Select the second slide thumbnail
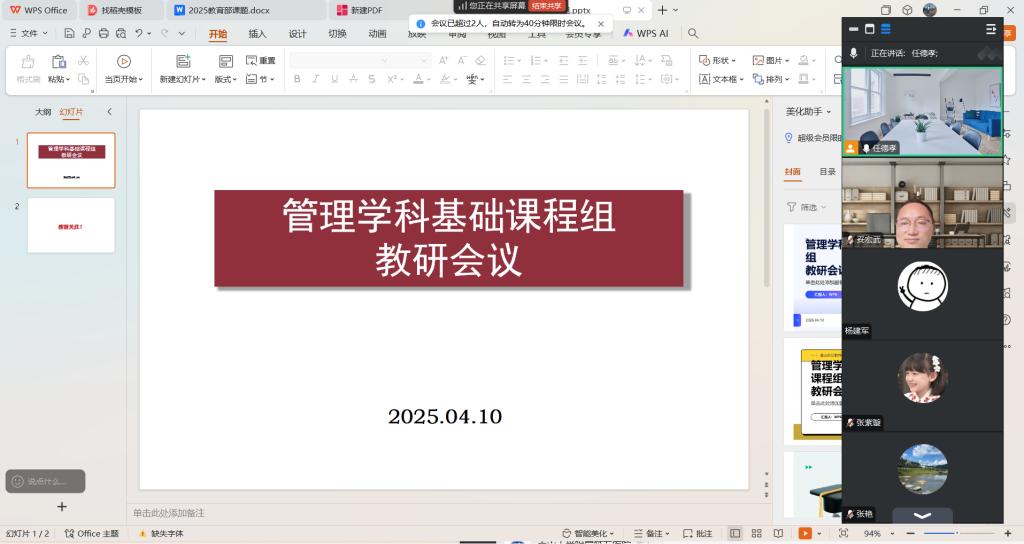 point(71,225)
